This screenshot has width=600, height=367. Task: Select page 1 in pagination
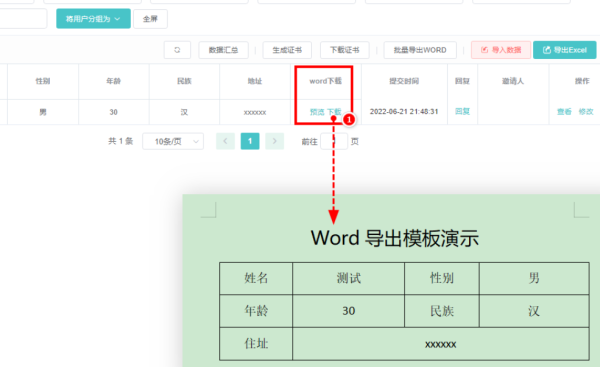[250, 141]
